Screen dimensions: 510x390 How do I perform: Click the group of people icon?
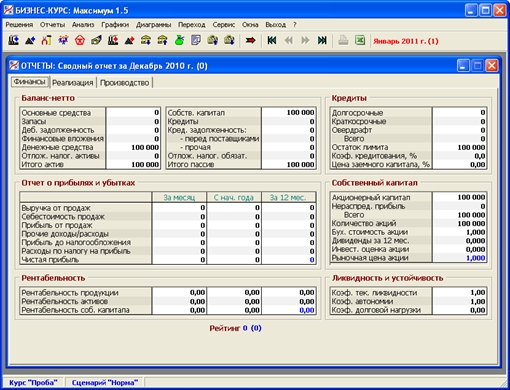point(63,41)
